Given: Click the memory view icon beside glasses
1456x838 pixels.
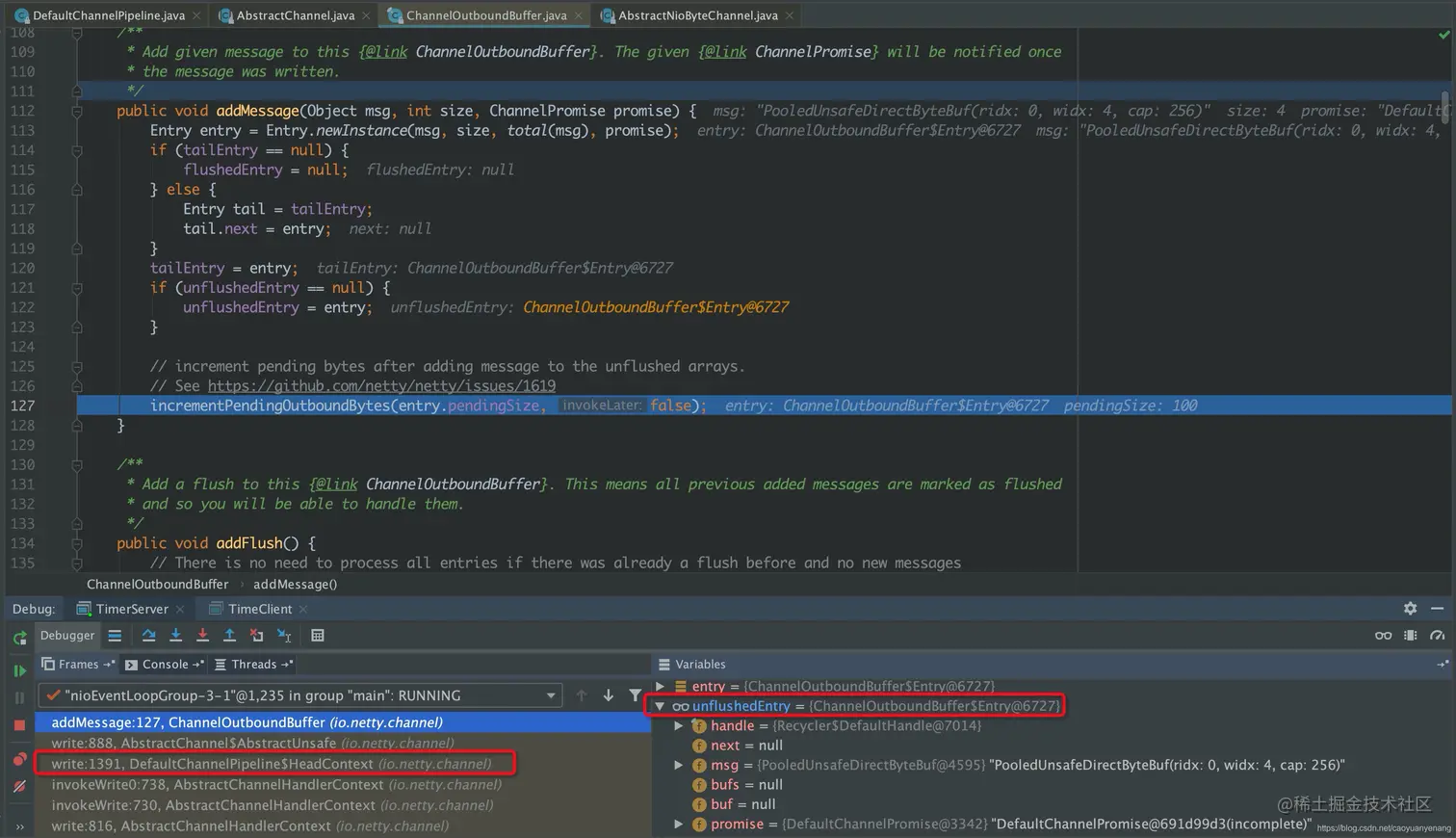Looking at the screenshot, I should click(x=1410, y=636).
